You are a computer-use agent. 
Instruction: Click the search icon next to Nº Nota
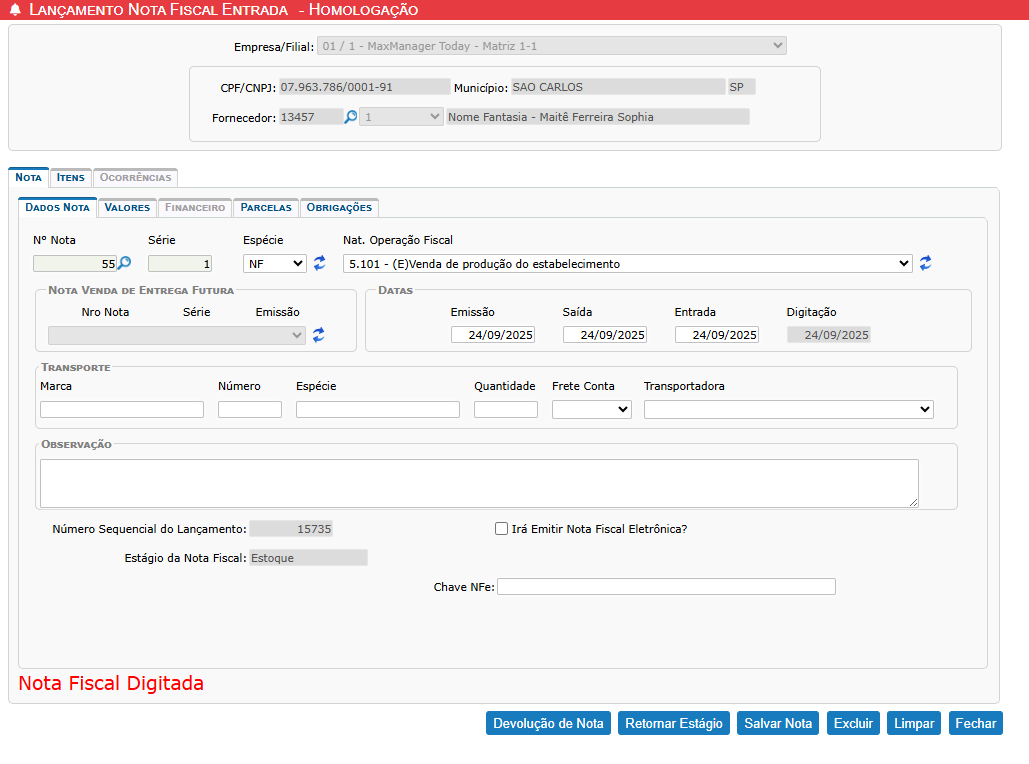[124, 264]
